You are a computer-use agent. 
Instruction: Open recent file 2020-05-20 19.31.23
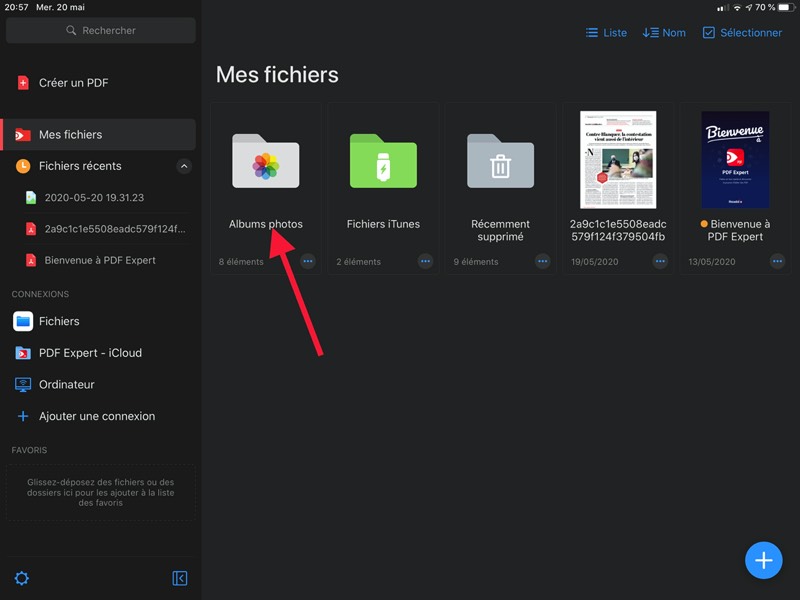coord(94,198)
